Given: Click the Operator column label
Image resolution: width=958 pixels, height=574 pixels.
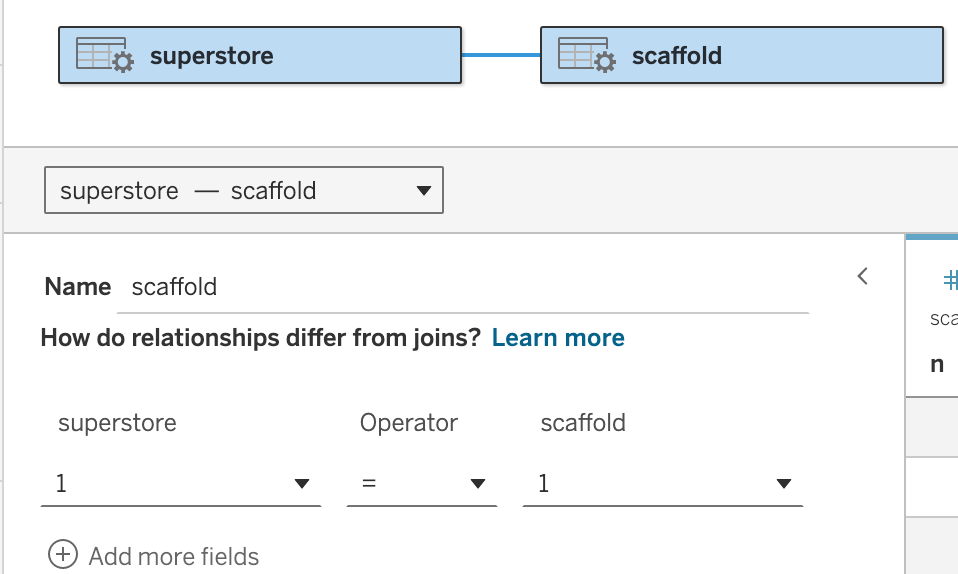Looking at the screenshot, I should click(x=408, y=423).
